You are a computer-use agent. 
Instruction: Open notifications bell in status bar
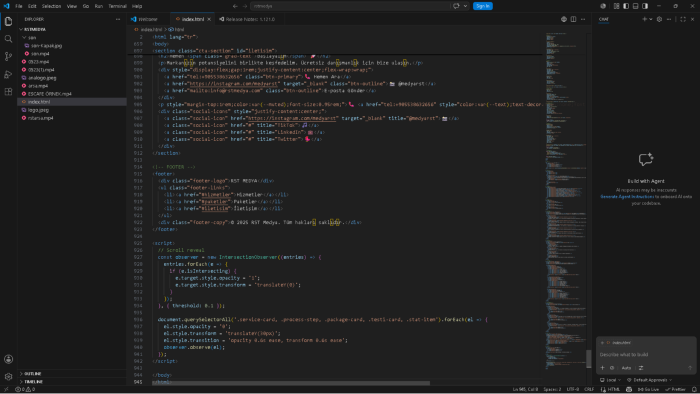tap(694, 389)
